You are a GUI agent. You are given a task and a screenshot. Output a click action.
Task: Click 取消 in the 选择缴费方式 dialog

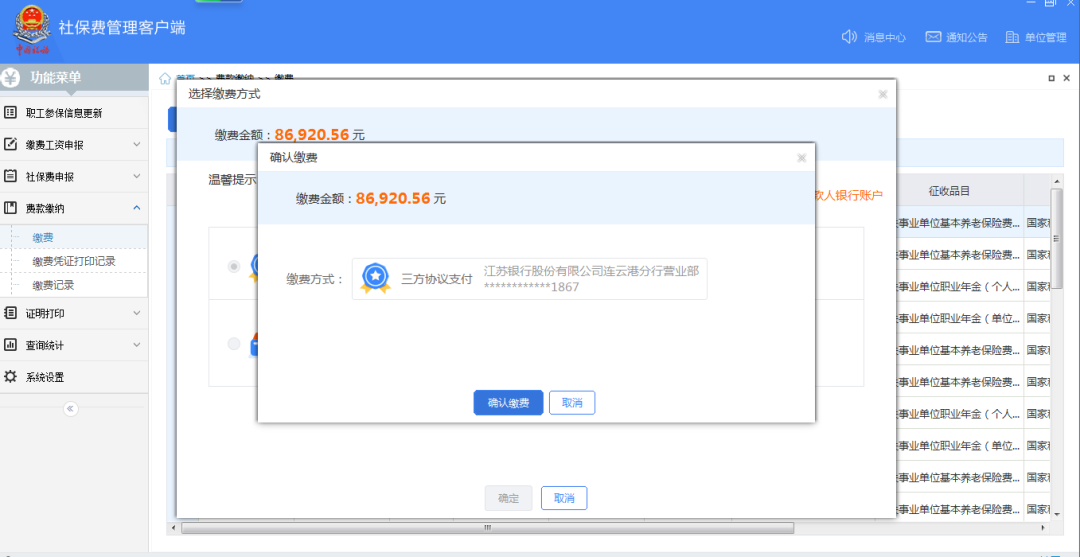564,498
